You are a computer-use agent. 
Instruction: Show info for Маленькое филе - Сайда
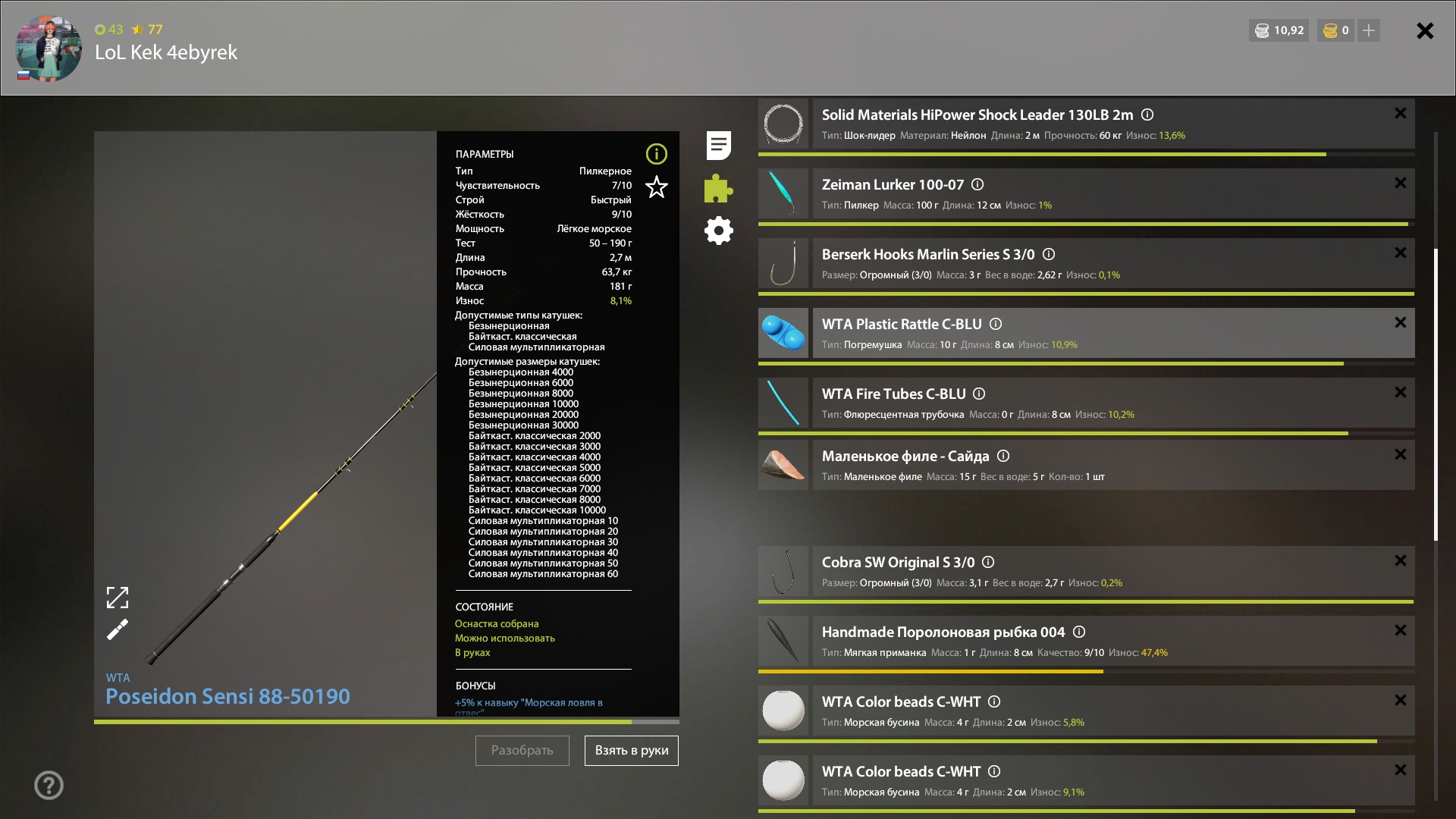click(1003, 456)
